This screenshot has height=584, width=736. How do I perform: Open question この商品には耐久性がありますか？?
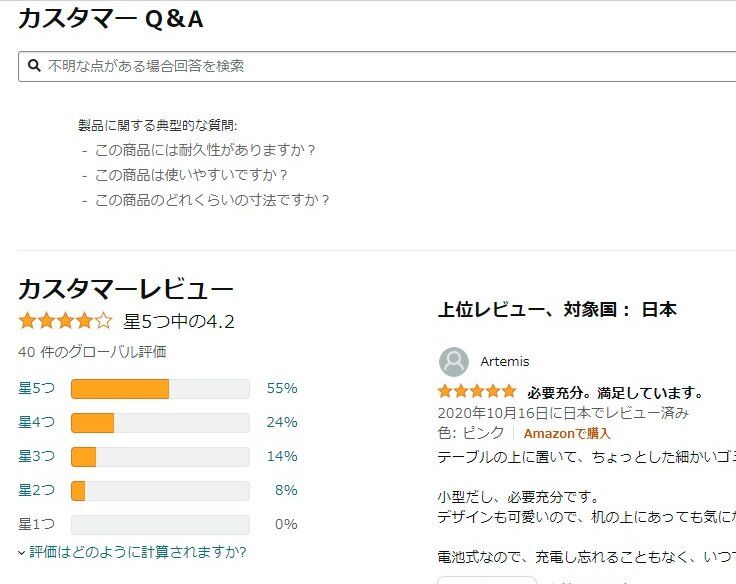pyautogui.click(x=206, y=150)
